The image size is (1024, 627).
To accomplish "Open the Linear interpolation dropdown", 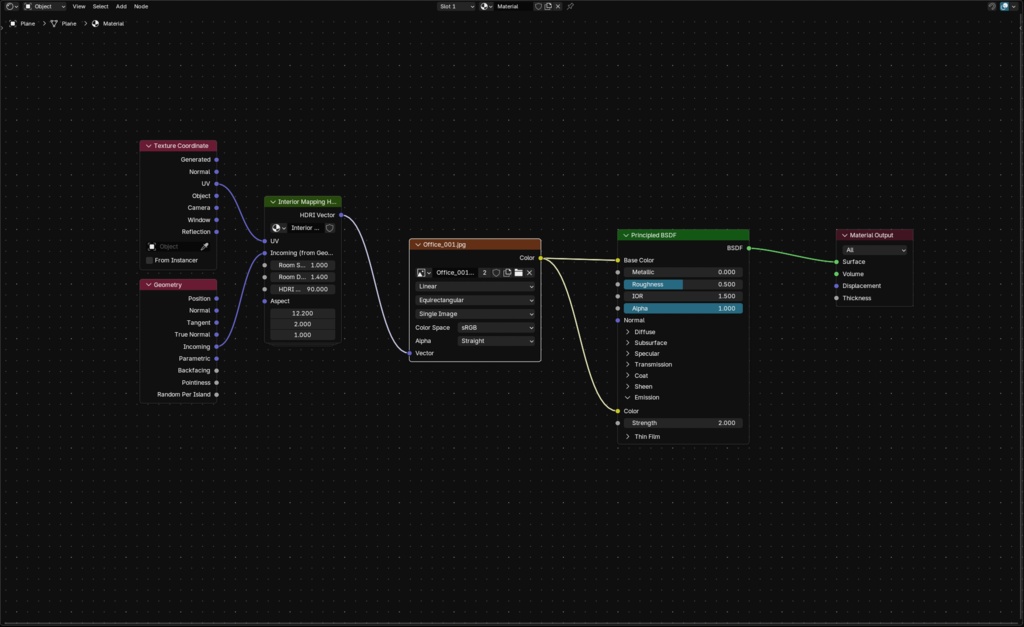I will [x=475, y=286].
